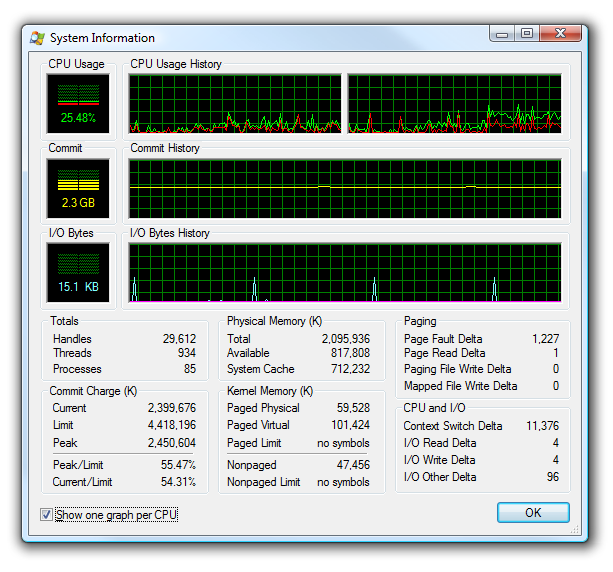The height and width of the screenshot is (572, 613).
Task: Click the first CPU usage history graph
Action: click(x=235, y=104)
